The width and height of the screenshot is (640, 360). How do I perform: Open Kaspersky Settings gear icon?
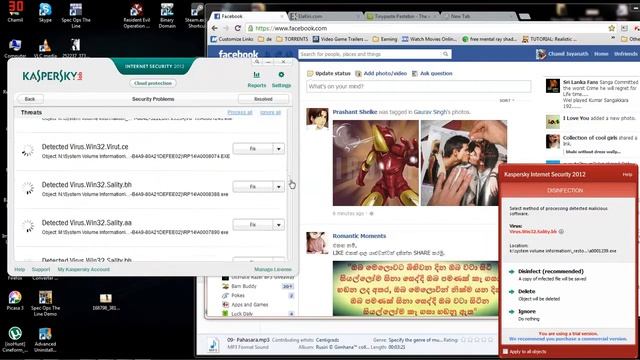pyautogui.click(x=281, y=75)
